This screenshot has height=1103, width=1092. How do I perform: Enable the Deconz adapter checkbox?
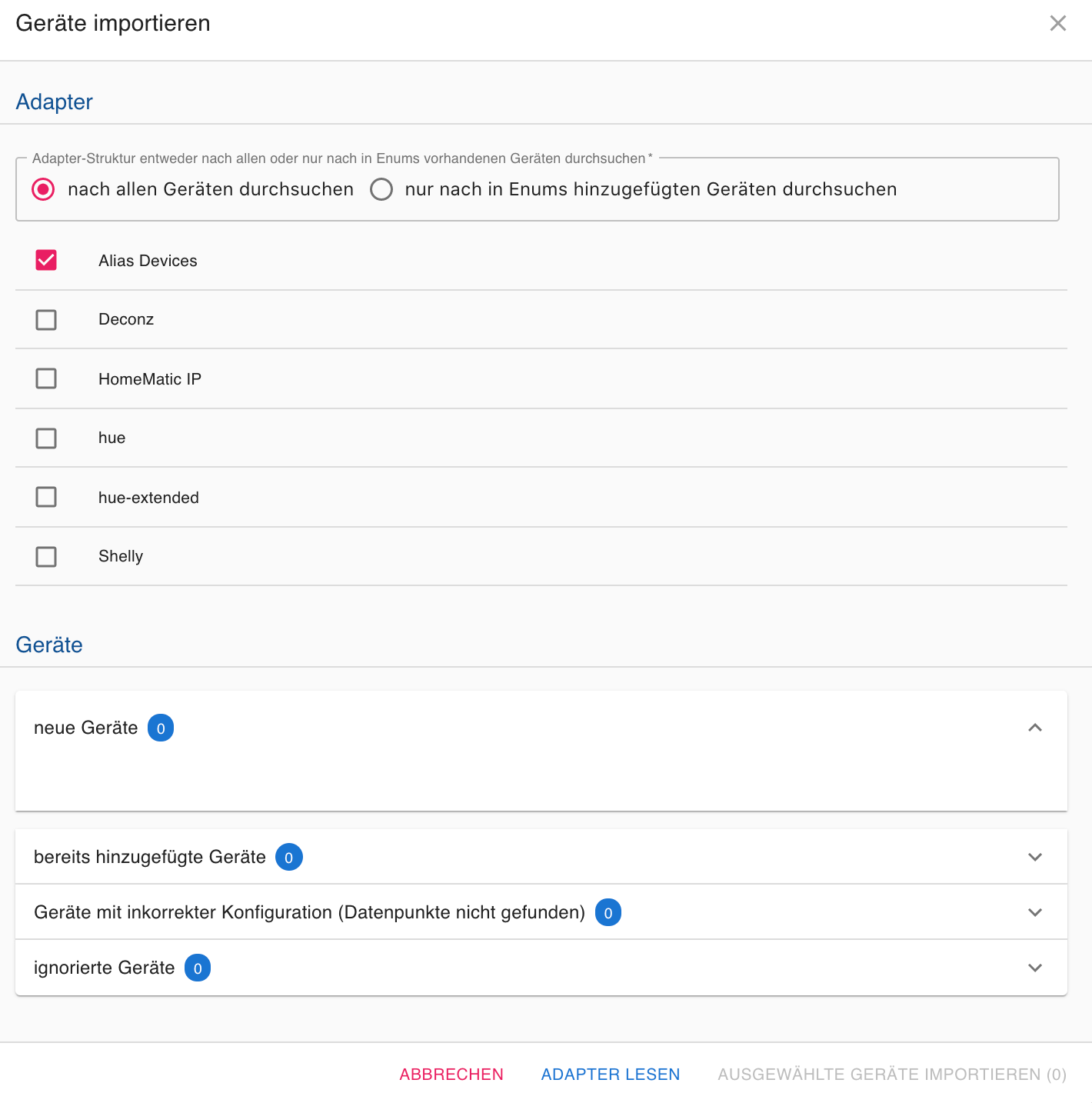tap(46, 319)
